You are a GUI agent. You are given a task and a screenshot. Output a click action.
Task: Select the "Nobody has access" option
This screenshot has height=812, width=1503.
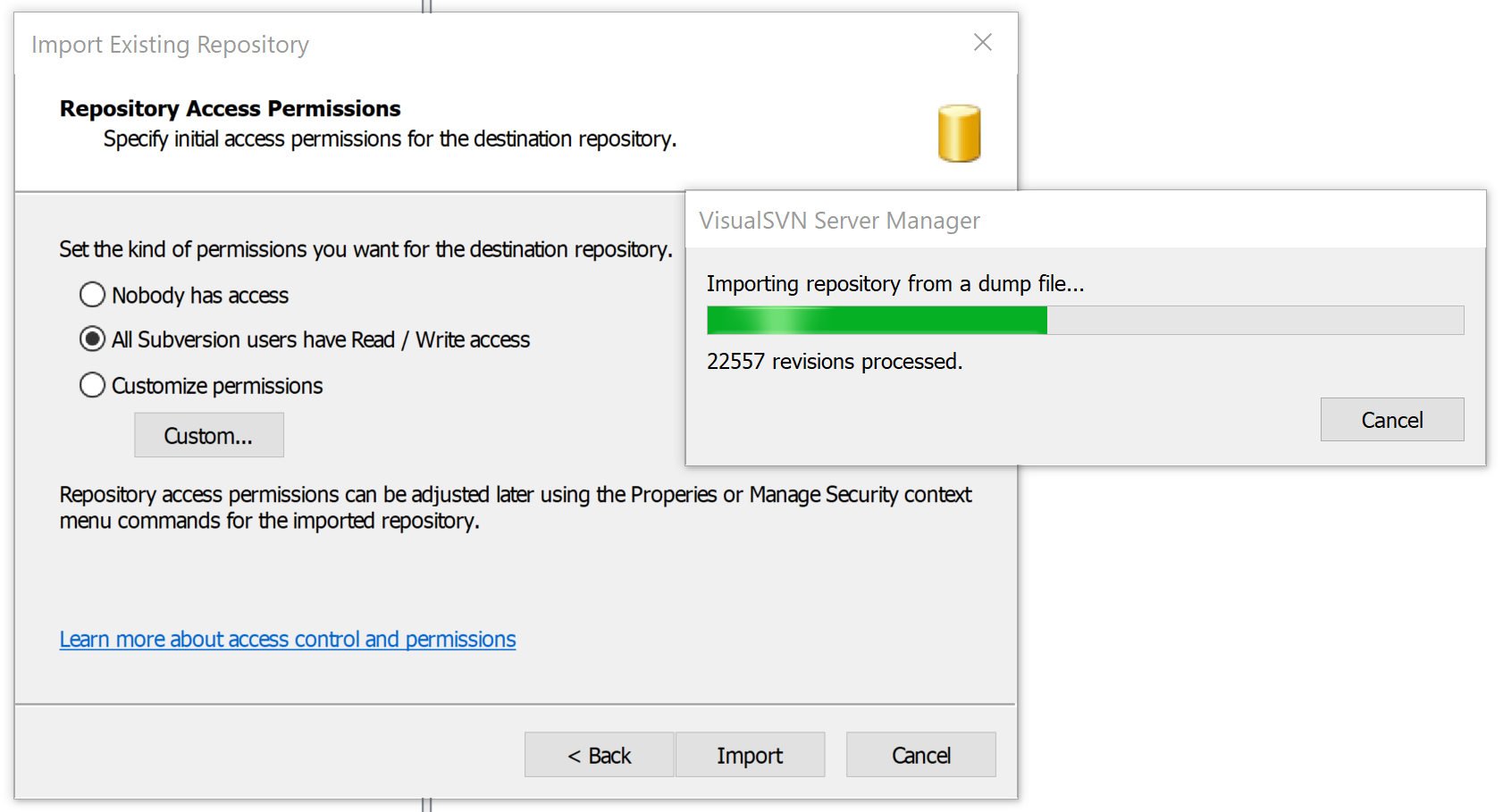(92, 295)
